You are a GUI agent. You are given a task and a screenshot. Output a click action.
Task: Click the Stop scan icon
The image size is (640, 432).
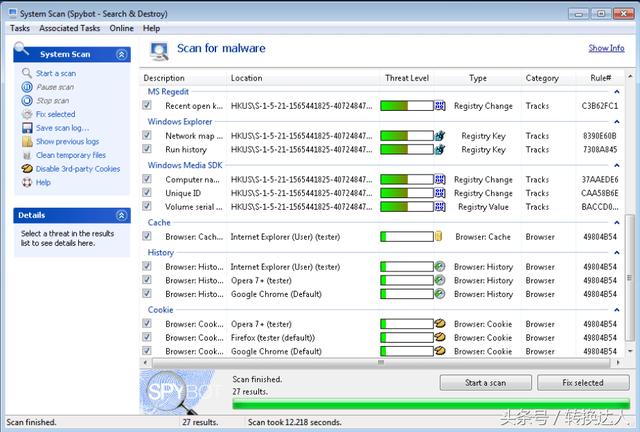click(27, 100)
